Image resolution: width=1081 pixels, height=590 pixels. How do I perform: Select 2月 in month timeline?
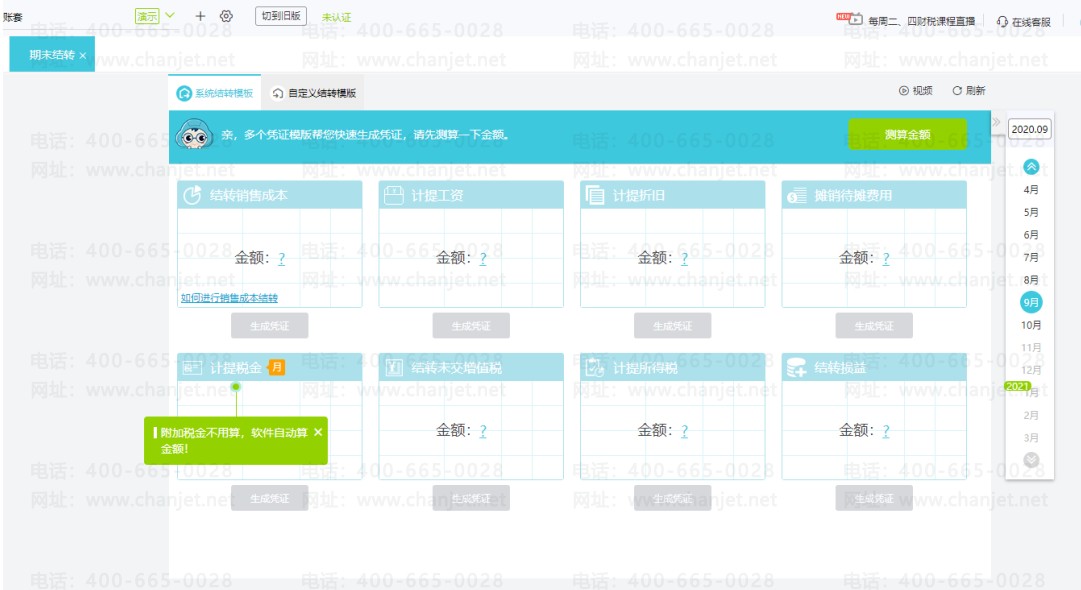(x=1031, y=415)
